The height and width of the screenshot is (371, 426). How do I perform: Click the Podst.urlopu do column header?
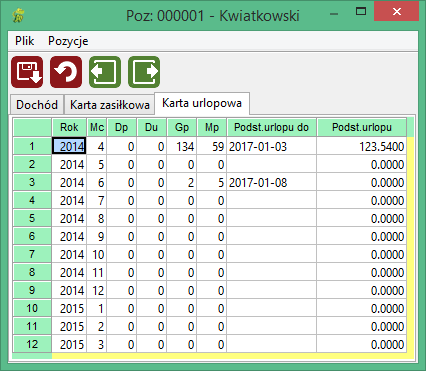coord(271,127)
